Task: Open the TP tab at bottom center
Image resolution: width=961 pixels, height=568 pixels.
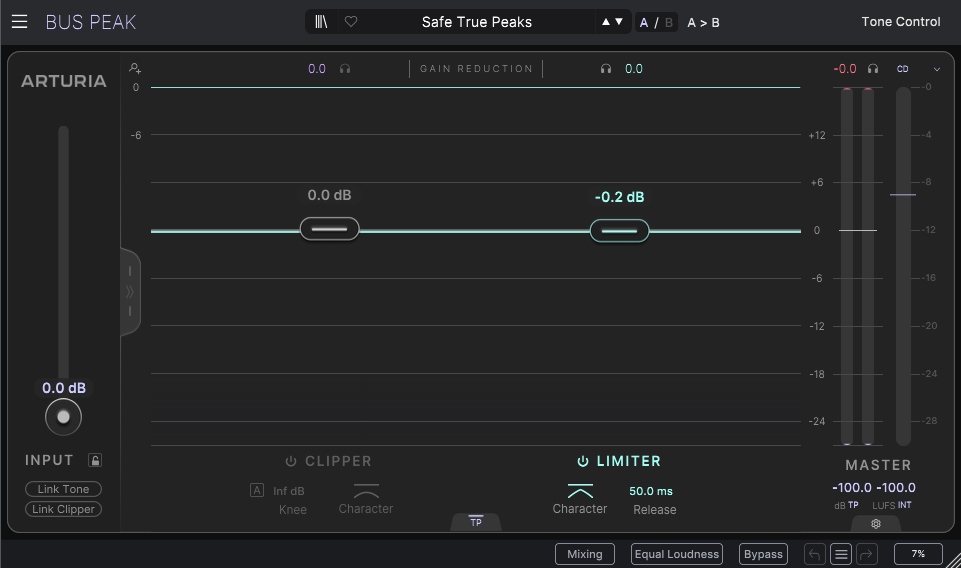Action: [x=476, y=522]
